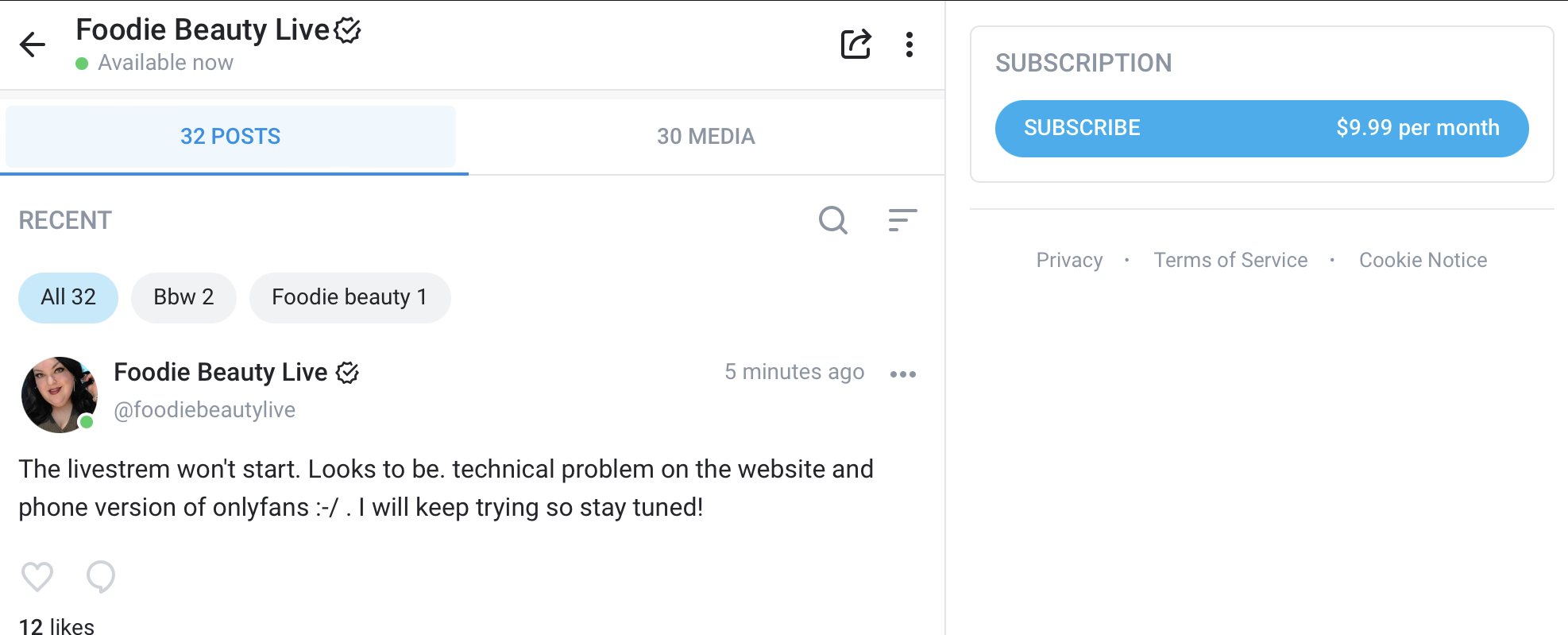The image size is (1568, 635).
Task: Filter posts by the Bbw 2 chip
Action: [183, 297]
